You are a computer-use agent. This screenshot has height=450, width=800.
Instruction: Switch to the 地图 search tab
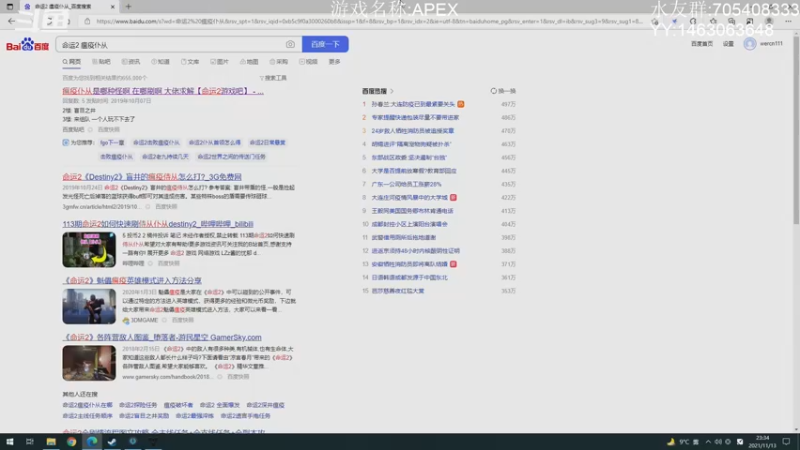[249, 62]
